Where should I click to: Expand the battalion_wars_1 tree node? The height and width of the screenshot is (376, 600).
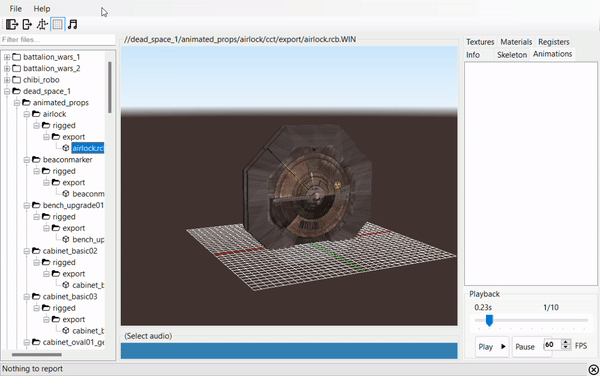7,57
